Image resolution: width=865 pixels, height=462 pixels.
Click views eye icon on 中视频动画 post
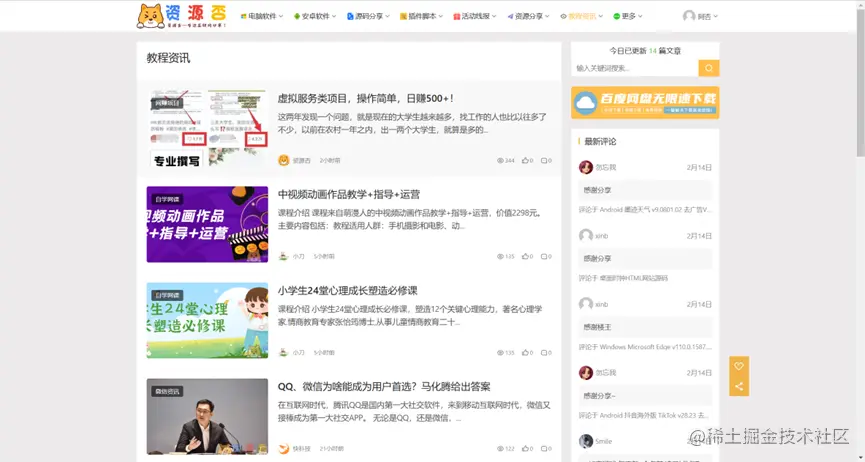500,257
